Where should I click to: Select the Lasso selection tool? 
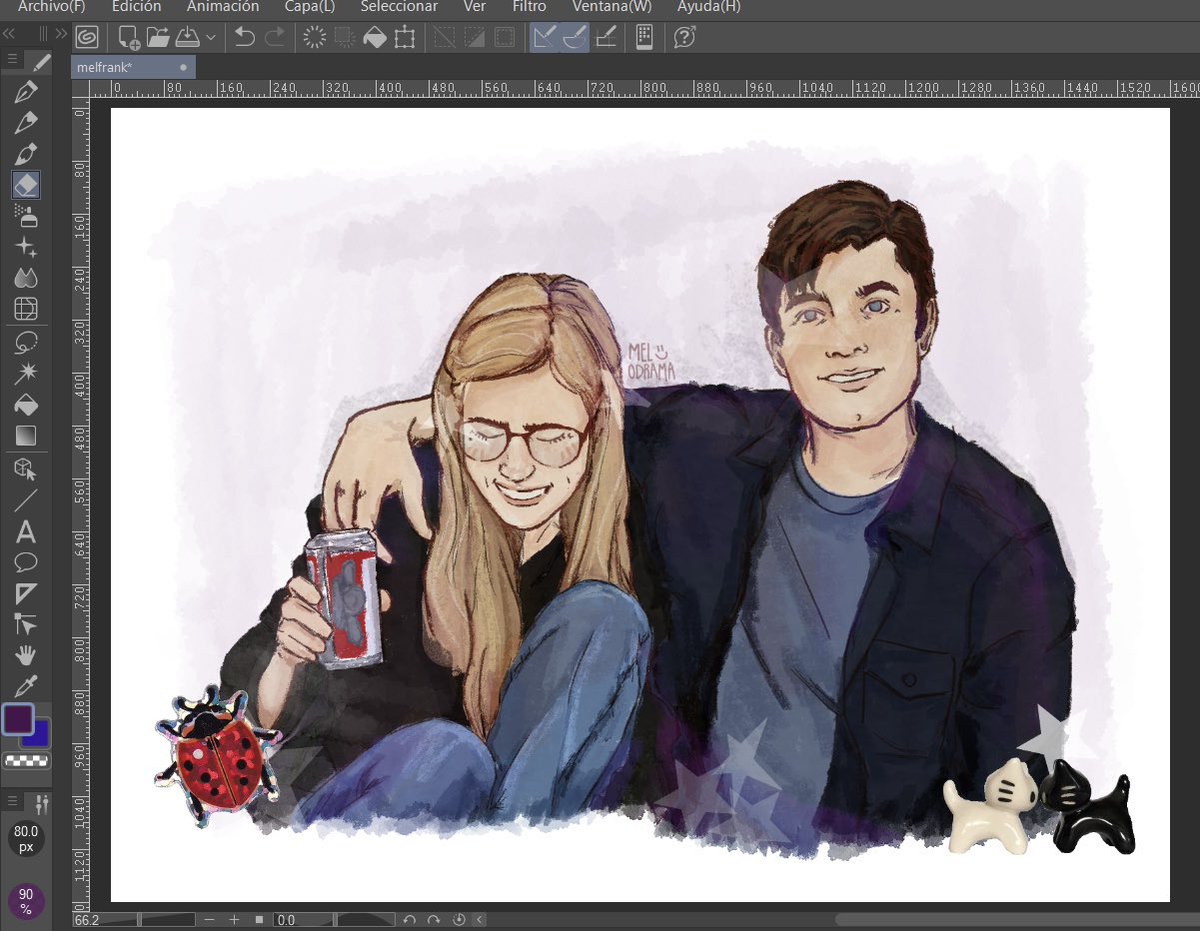(26, 343)
